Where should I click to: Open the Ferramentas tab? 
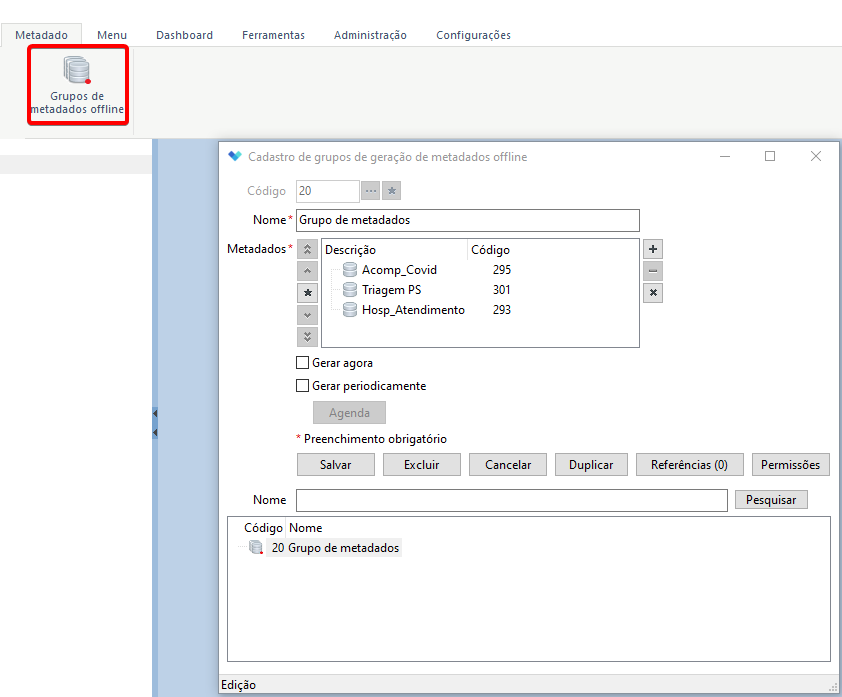click(x=273, y=35)
